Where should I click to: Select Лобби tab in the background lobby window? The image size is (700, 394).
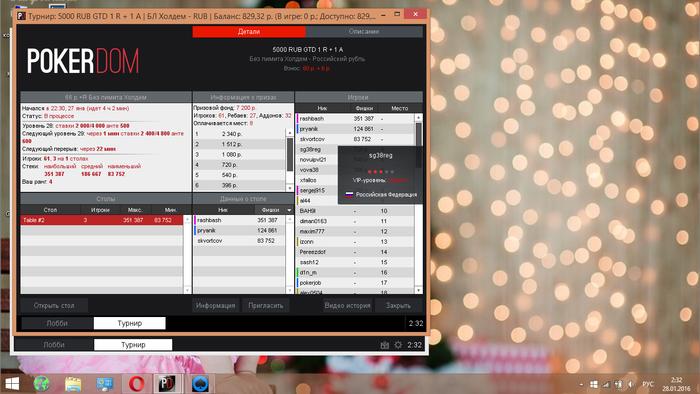(54, 344)
